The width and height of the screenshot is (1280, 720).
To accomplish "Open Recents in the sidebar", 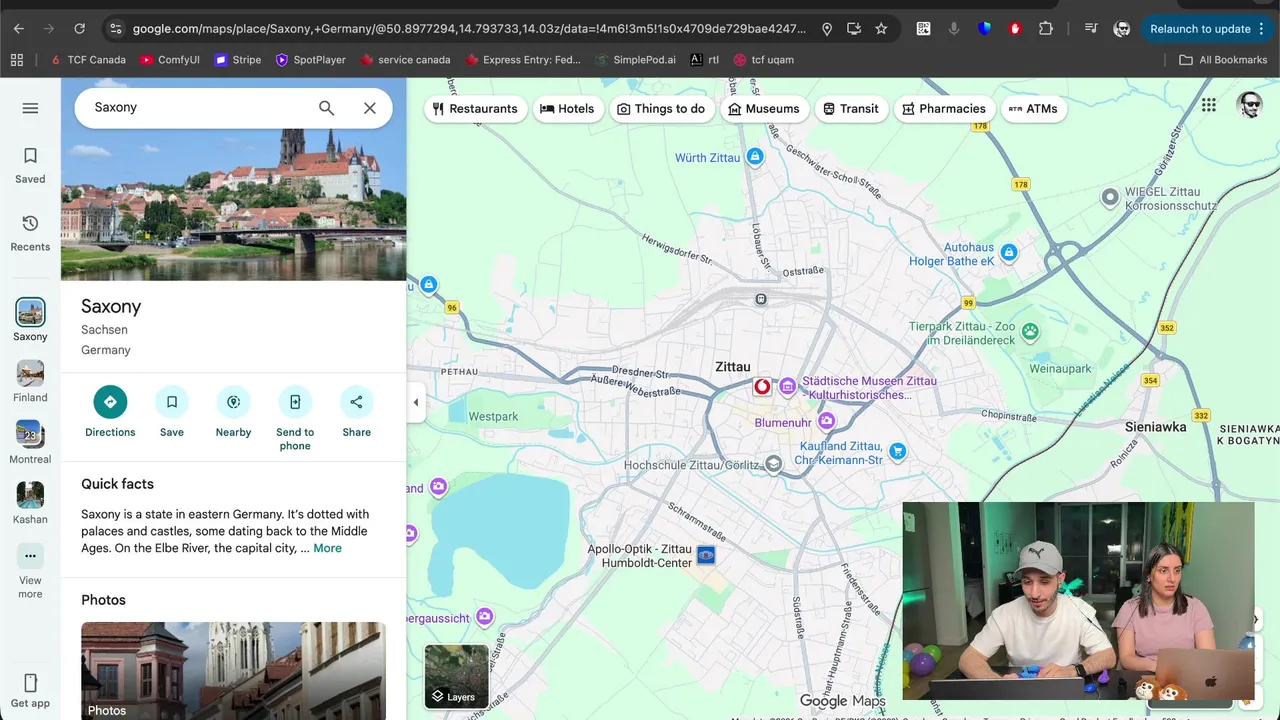I will point(30,233).
